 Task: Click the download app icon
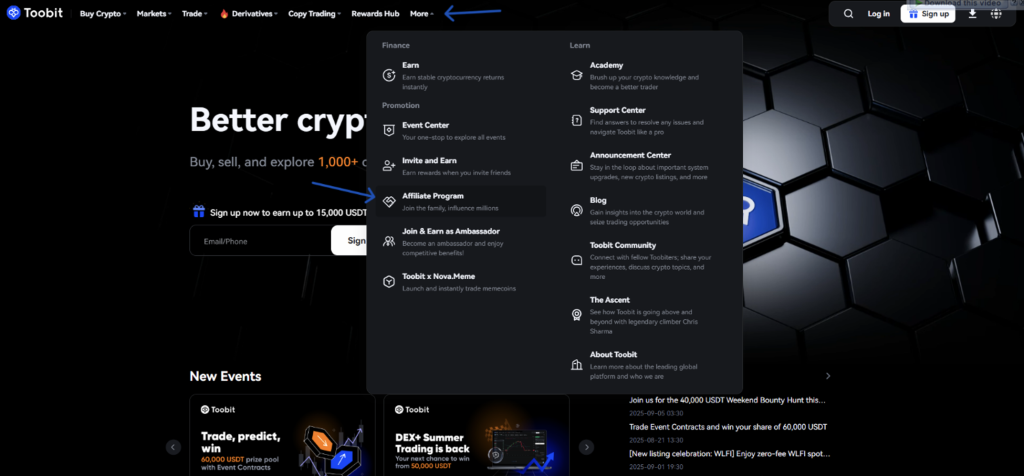(972, 14)
